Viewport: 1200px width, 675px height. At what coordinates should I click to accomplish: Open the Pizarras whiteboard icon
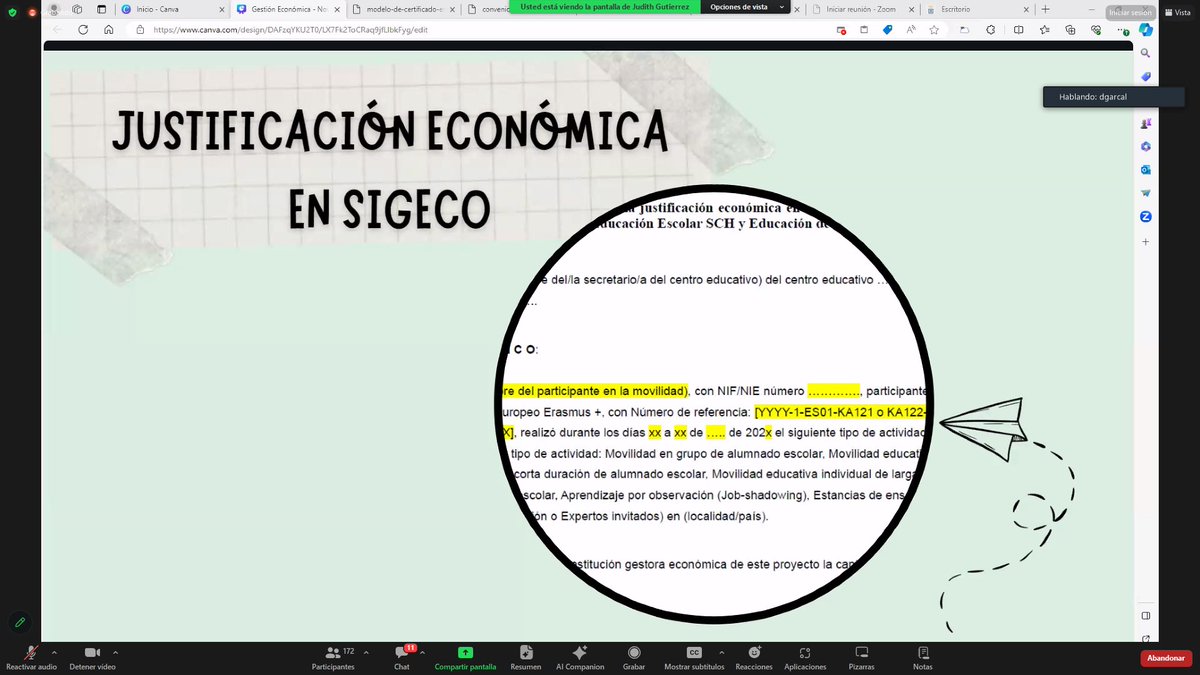pos(862,652)
